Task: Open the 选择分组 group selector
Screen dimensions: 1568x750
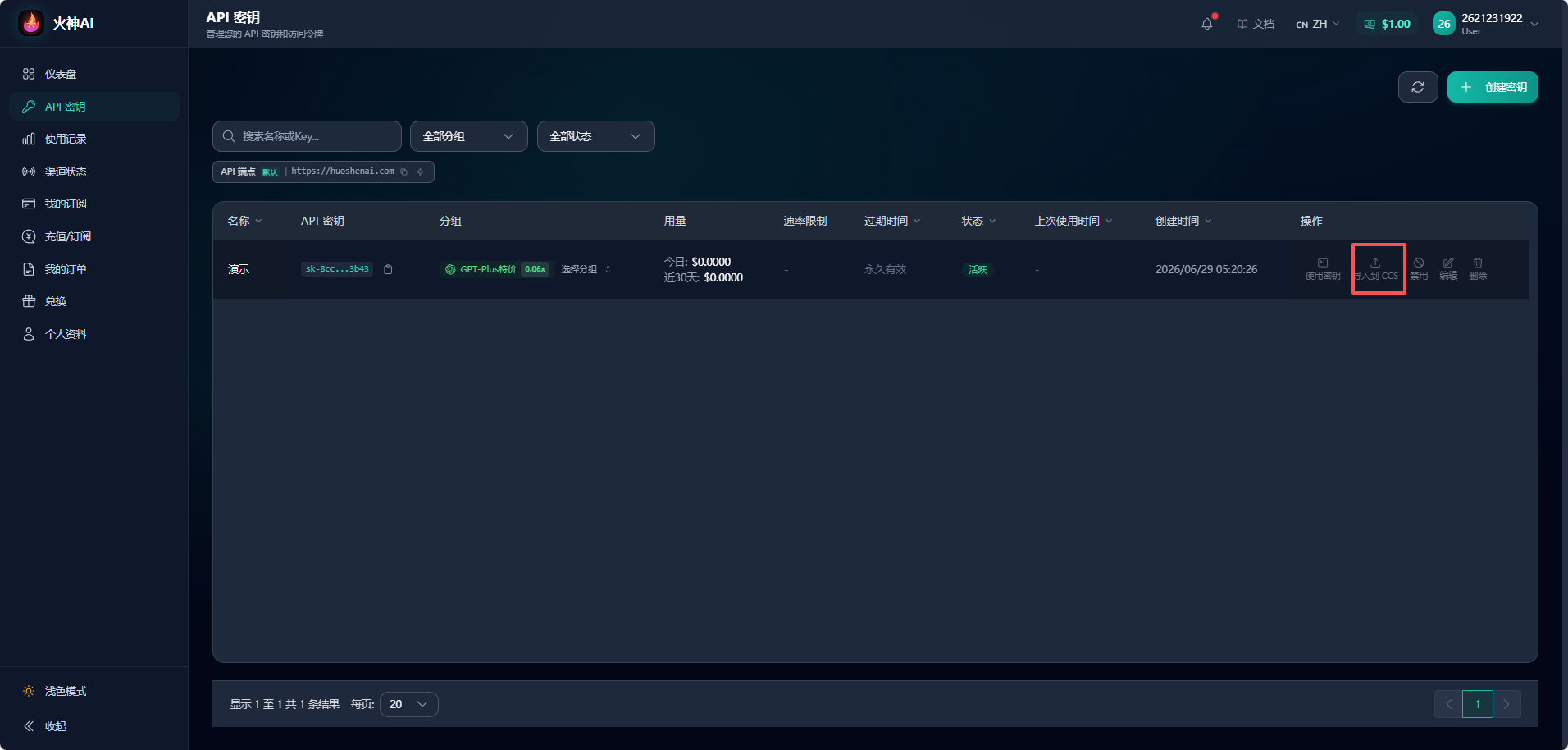Action: tap(586, 269)
